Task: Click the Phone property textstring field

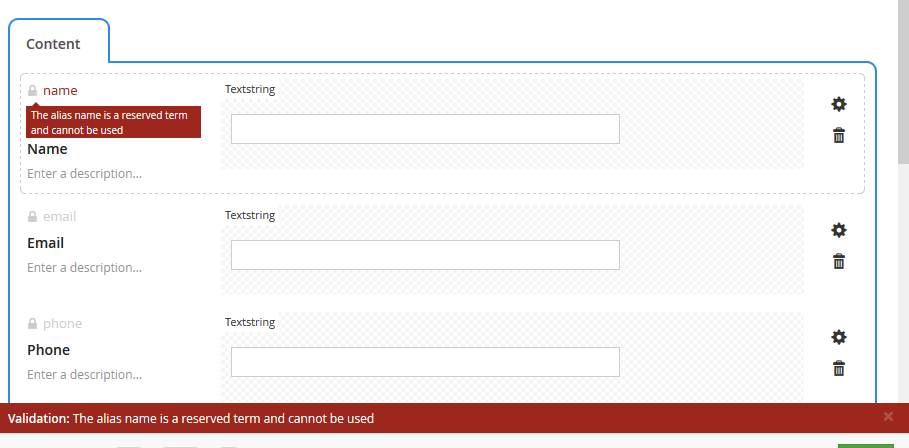Action: 425,362
